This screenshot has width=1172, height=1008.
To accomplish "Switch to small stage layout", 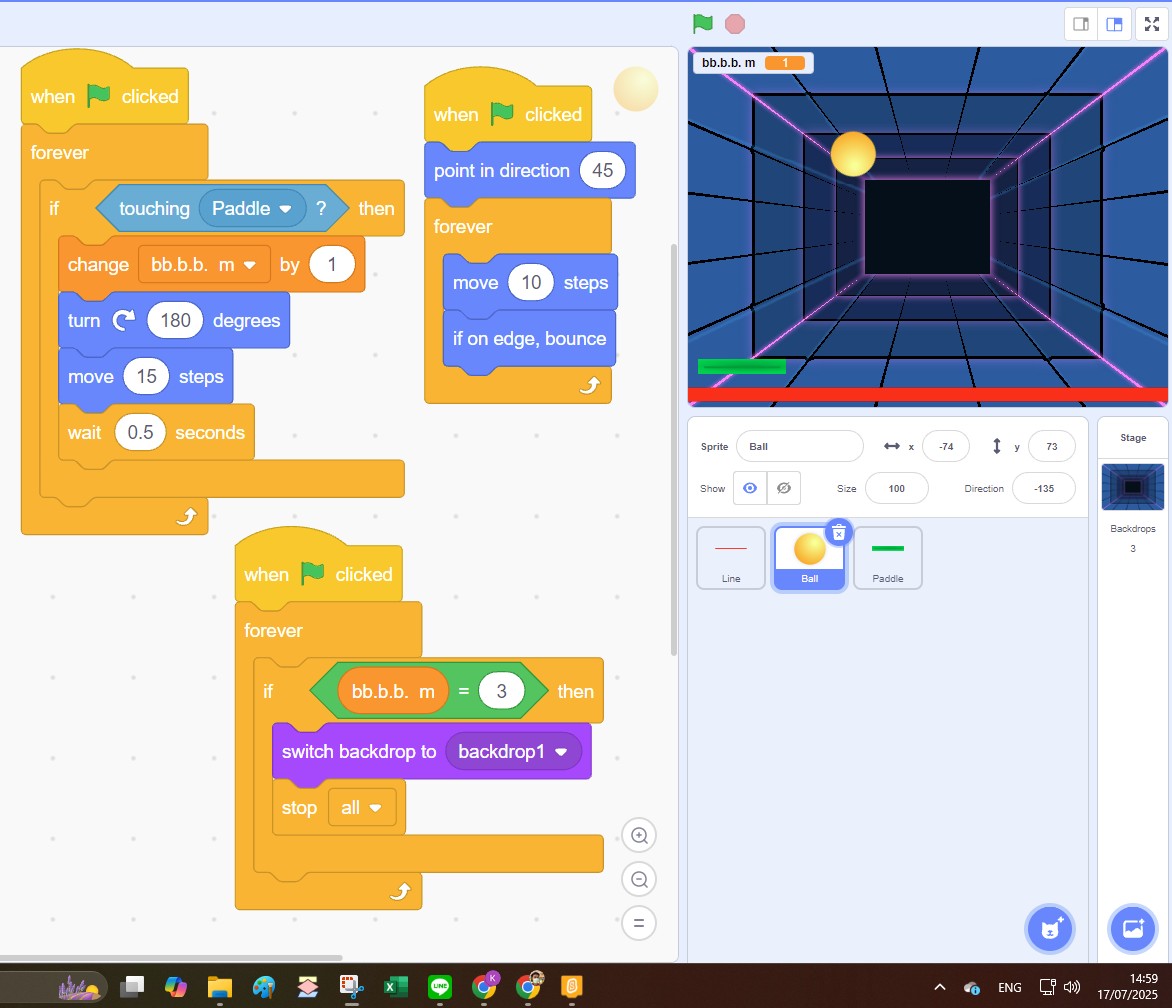I will (x=1081, y=24).
